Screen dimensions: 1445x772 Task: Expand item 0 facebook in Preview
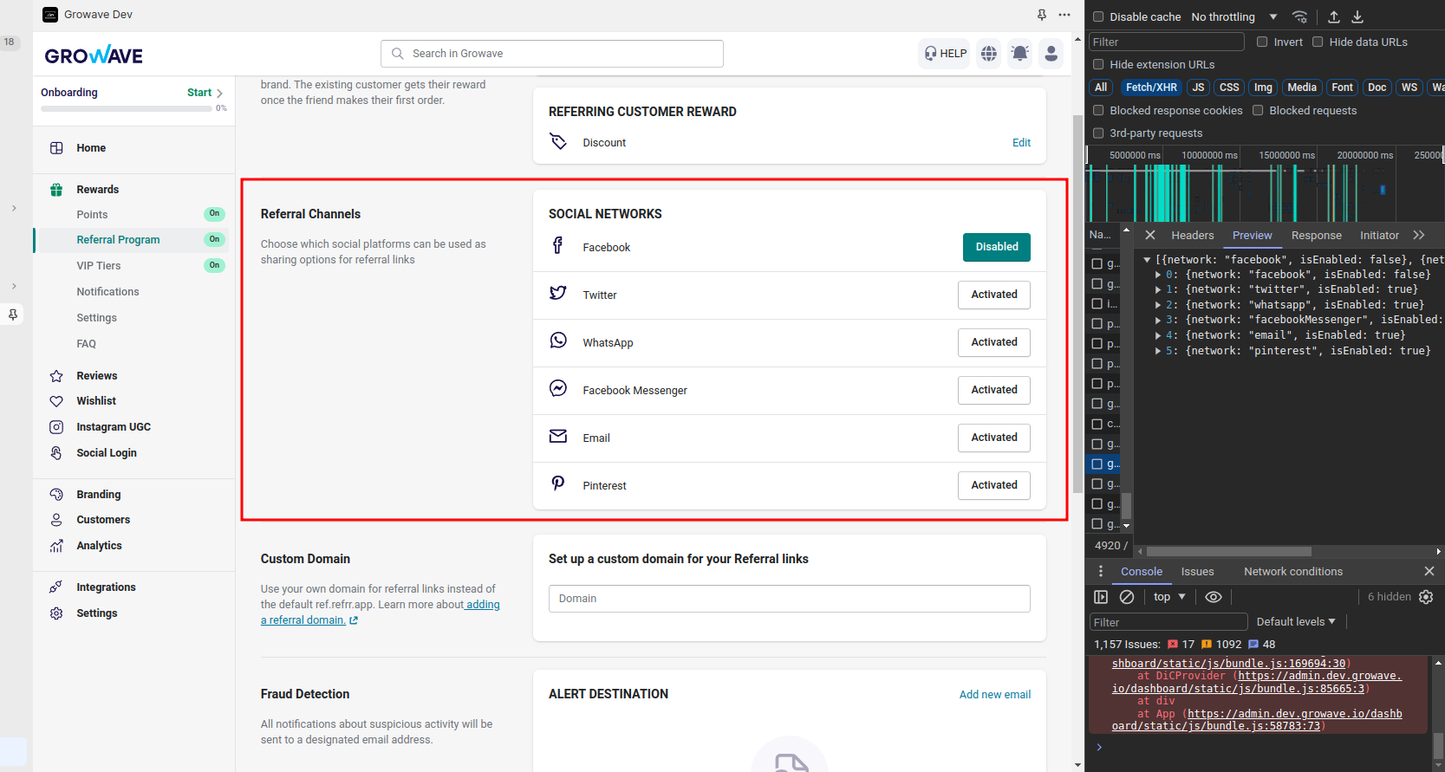[1159, 275]
